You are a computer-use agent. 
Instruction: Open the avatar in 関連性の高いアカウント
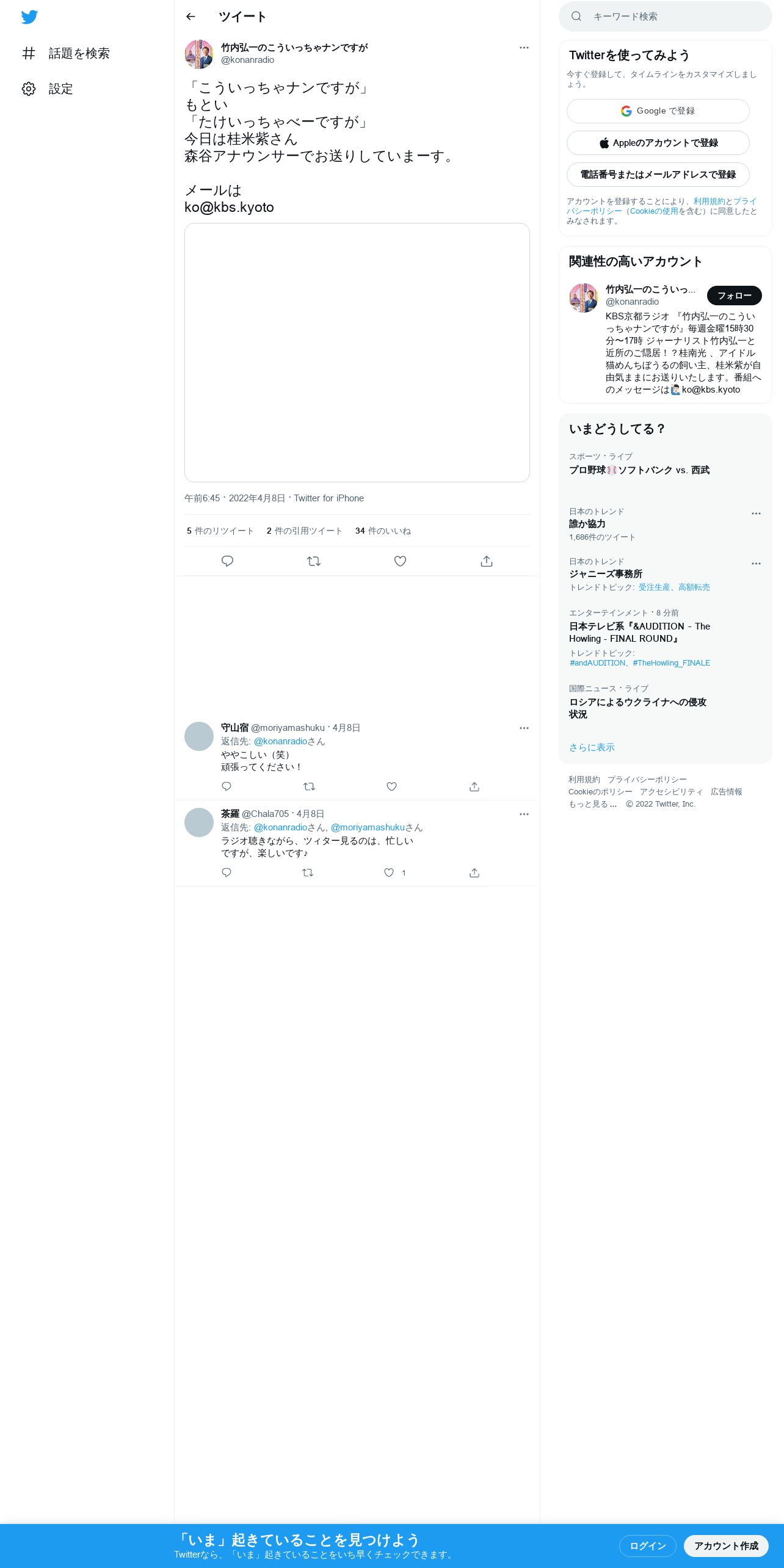(x=584, y=298)
